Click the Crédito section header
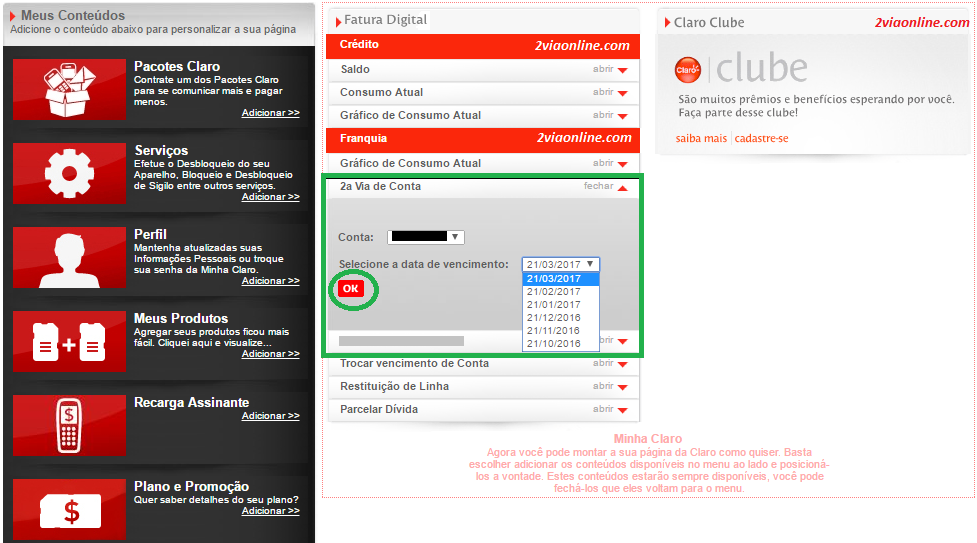 tap(483, 46)
